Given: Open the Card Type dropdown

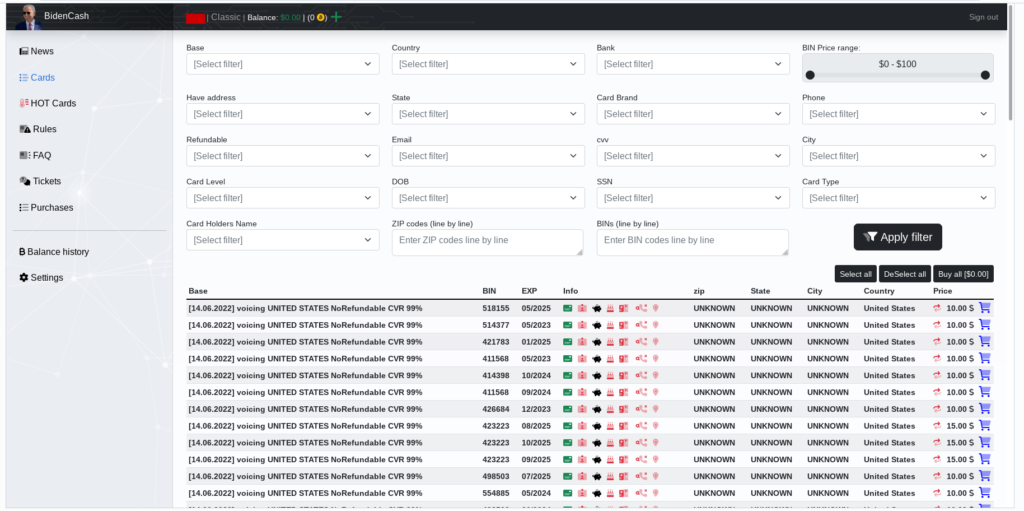Looking at the screenshot, I should [899, 198].
